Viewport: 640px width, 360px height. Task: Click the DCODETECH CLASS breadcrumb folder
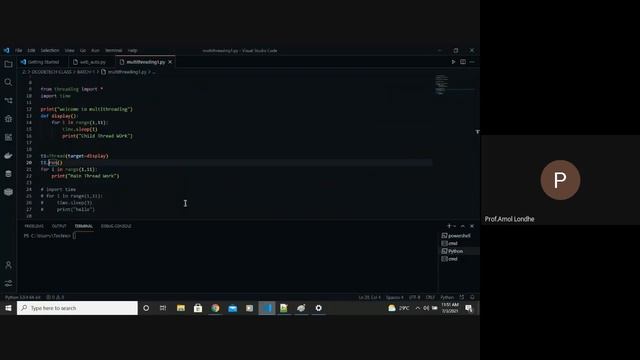click(x=51, y=72)
